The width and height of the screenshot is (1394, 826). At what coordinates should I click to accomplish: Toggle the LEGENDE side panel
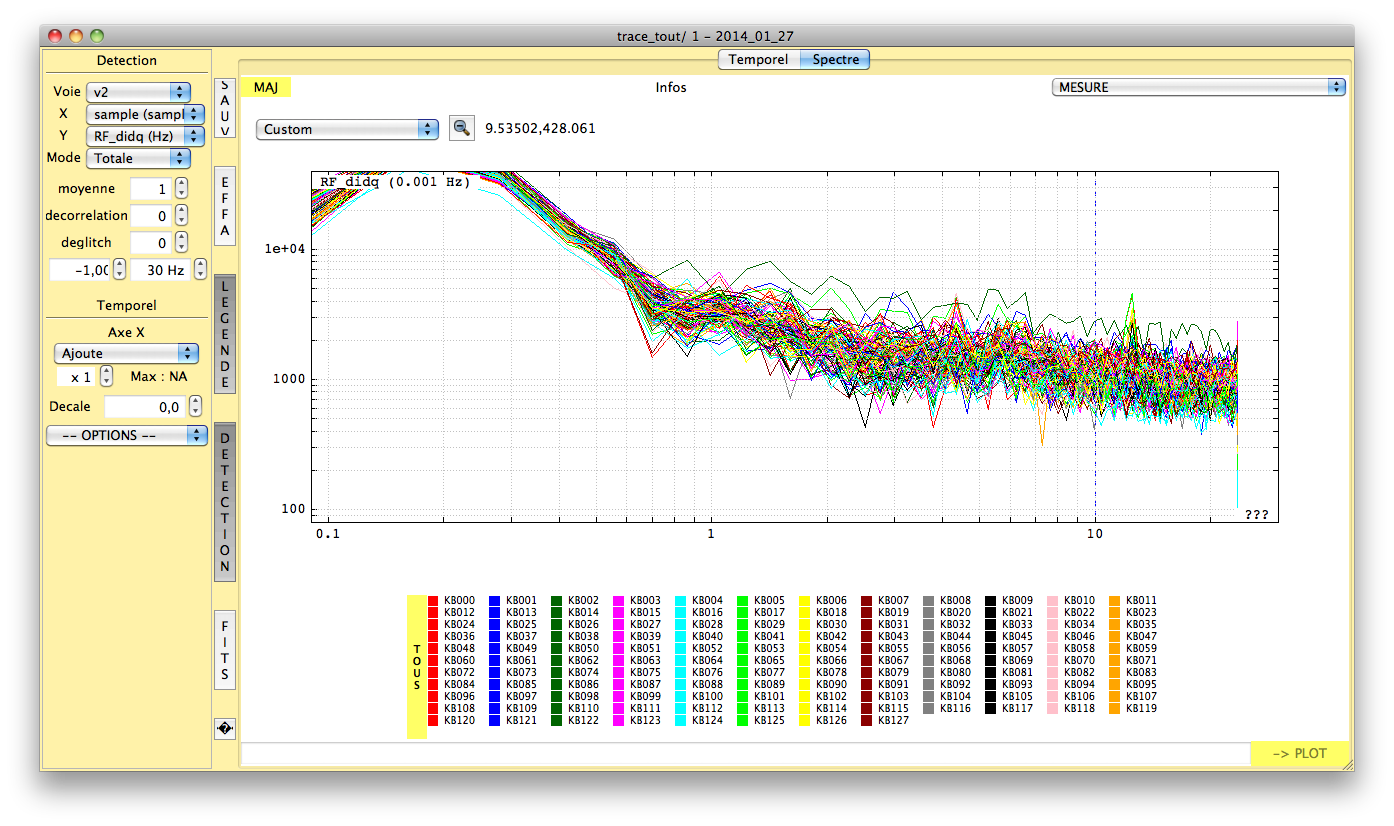[x=225, y=334]
